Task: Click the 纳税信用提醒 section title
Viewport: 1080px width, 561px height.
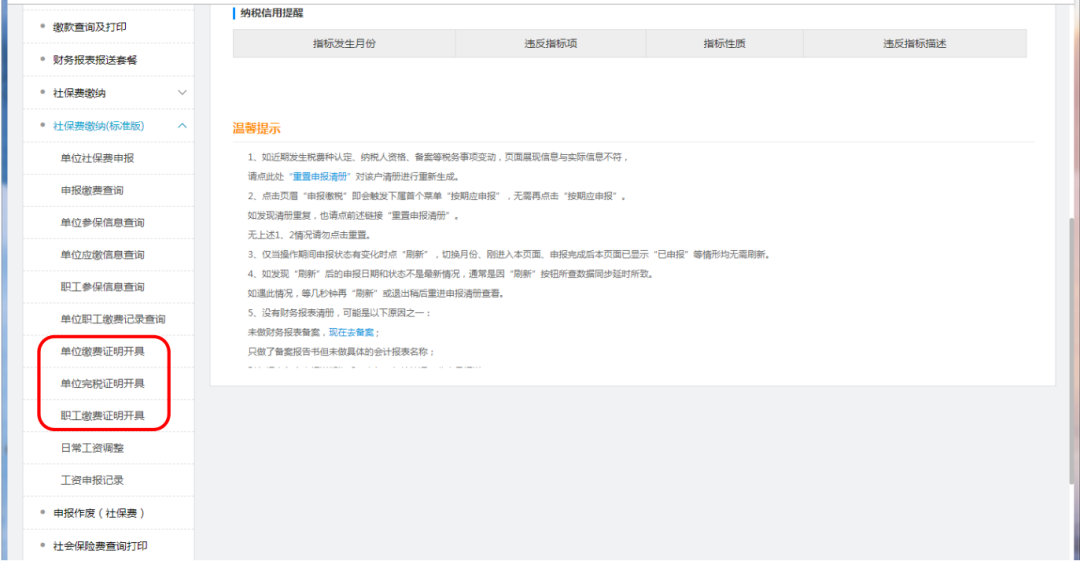Action: coord(271,13)
